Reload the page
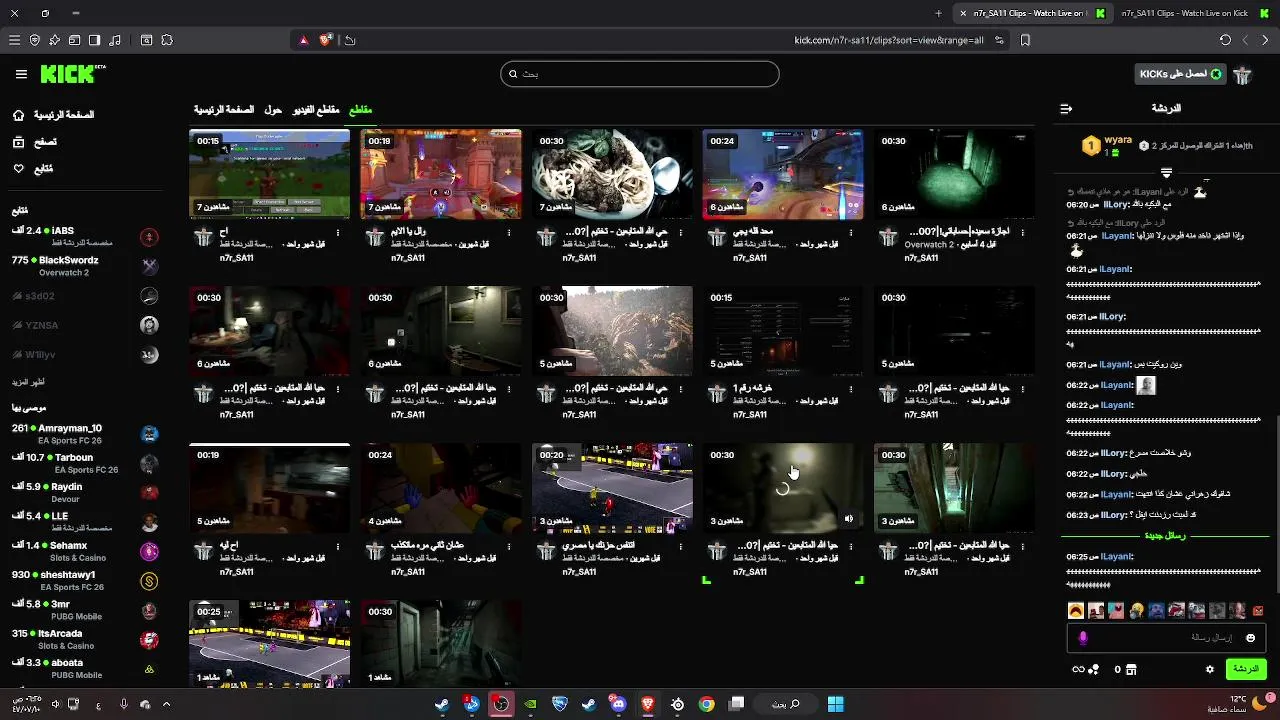The height and width of the screenshot is (720, 1280). click(1225, 40)
